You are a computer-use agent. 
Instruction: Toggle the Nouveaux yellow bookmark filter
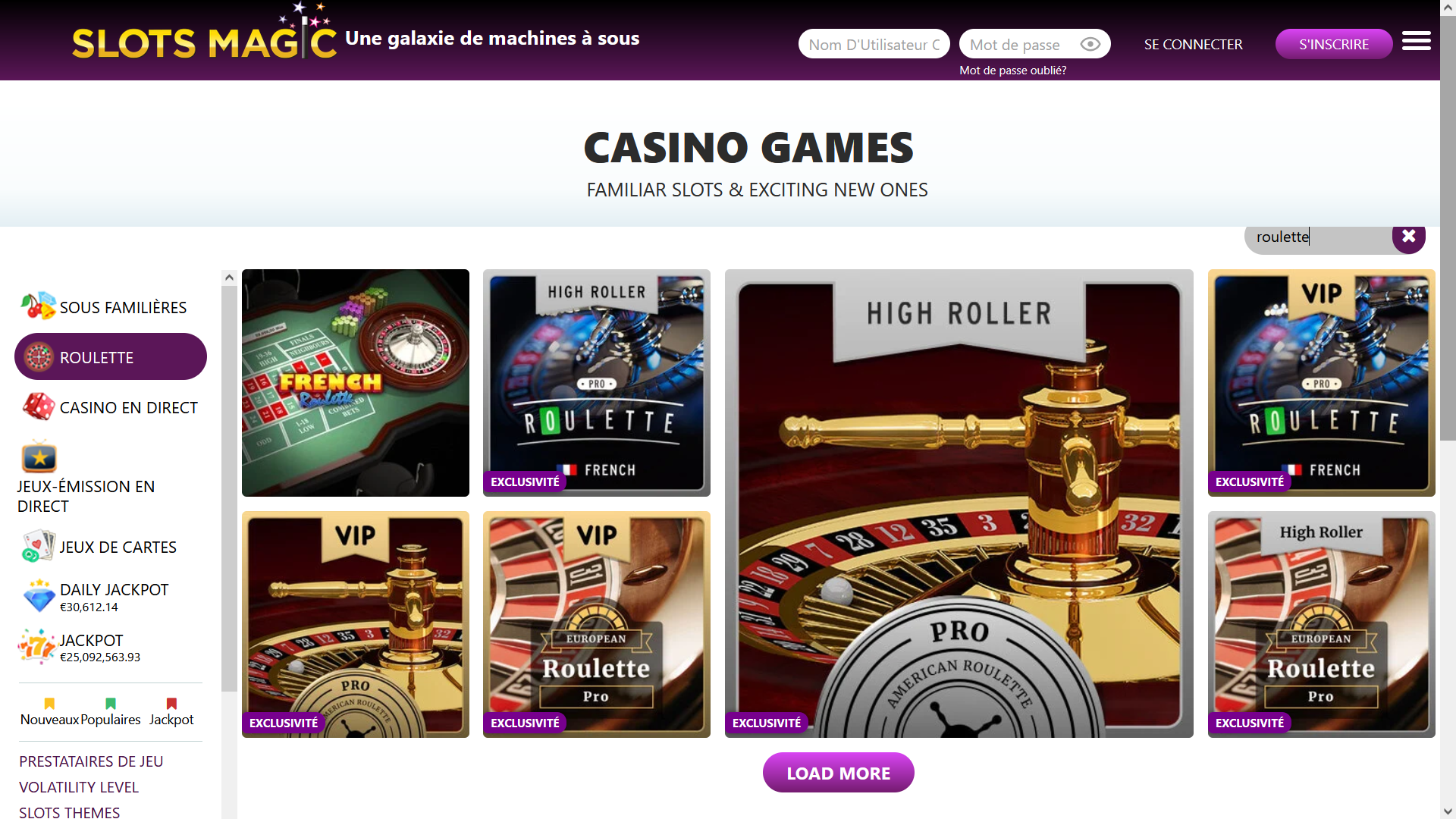[49, 704]
